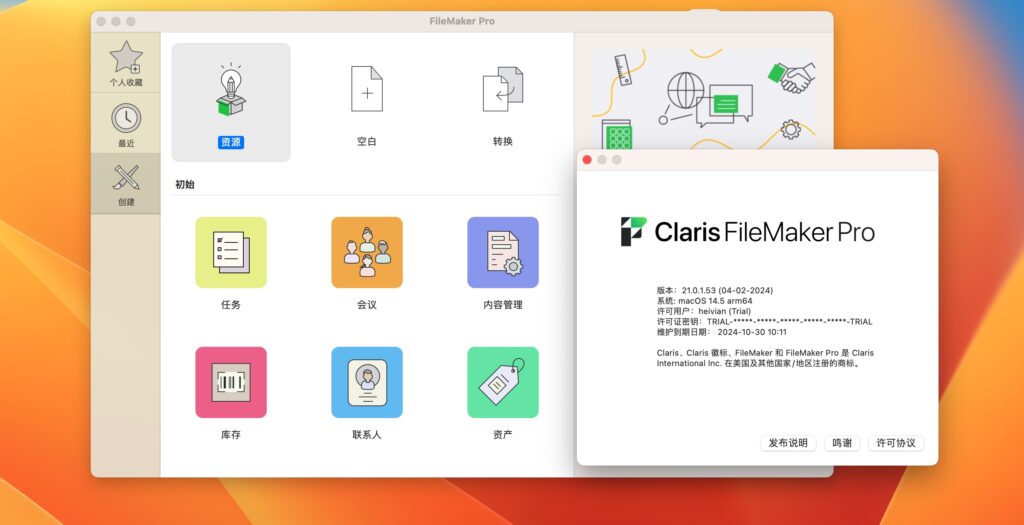Viewport: 1024px width, 525px height.
Task: Open the 资产 assets tag template
Action: 503,382
